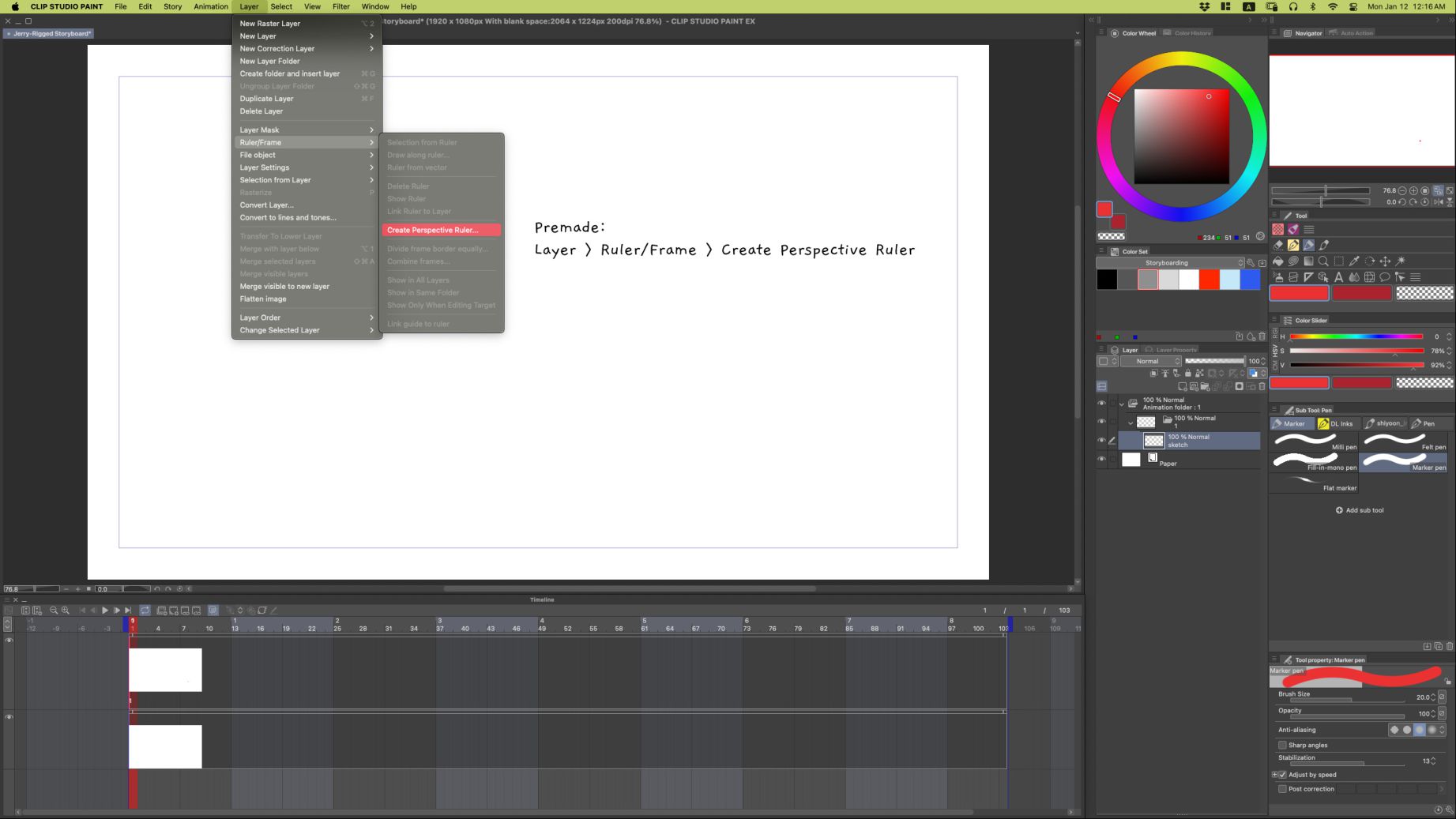Image resolution: width=1456 pixels, height=819 pixels.
Task: Click Add sub tool
Action: 1360,510
